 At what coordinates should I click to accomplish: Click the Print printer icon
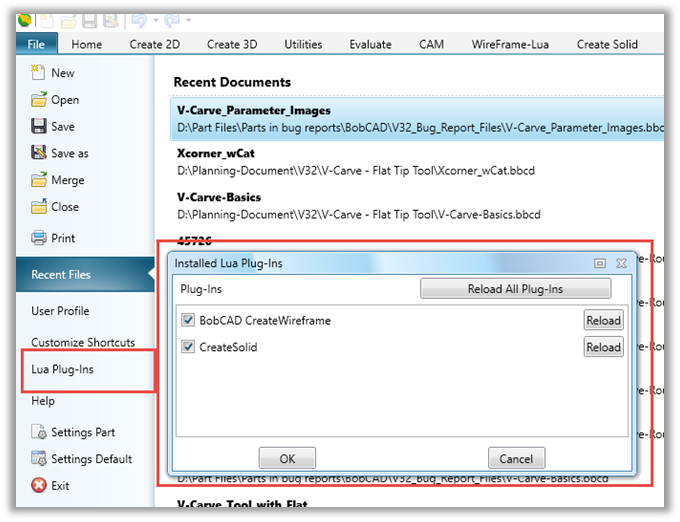click(38, 238)
